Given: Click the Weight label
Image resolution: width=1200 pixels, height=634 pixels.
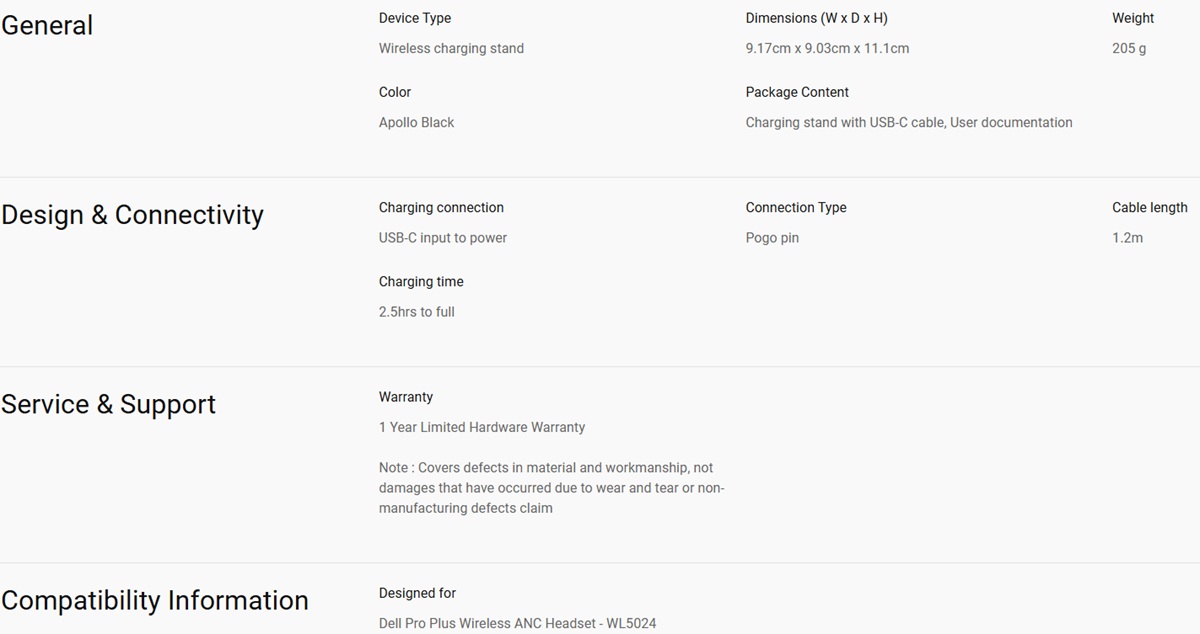Looking at the screenshot, I should click(1133, 18).
